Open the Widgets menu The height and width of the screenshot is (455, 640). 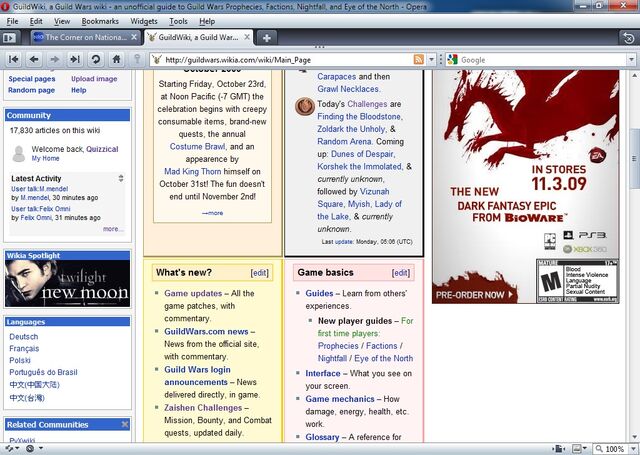[144, 21]
